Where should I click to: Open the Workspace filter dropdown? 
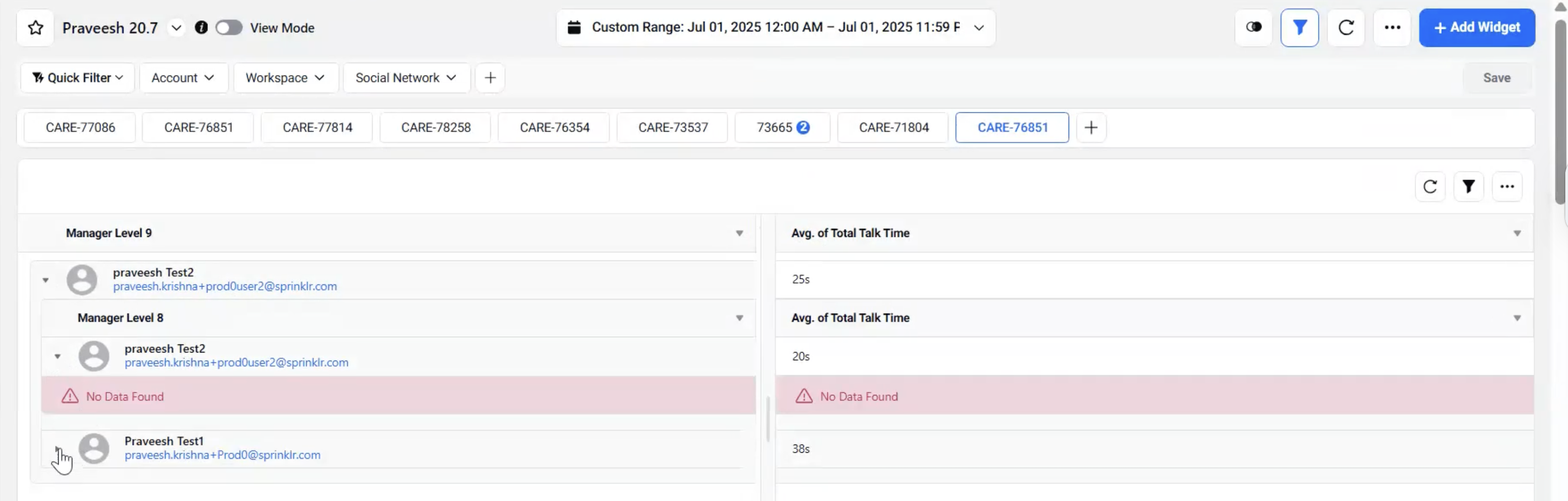(x=286, y=78)
